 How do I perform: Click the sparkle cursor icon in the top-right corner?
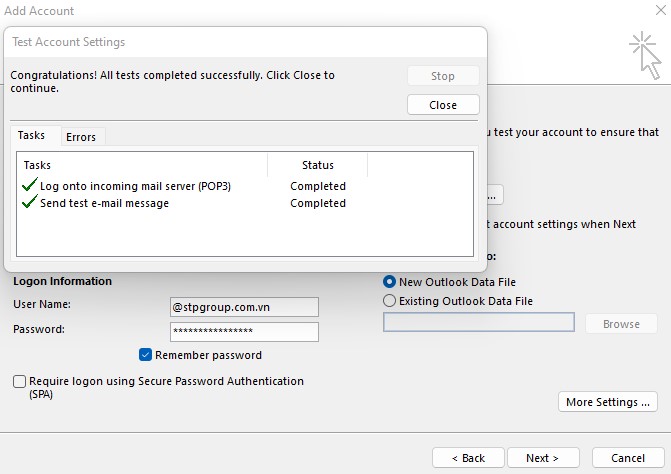[x=643, y=54]
